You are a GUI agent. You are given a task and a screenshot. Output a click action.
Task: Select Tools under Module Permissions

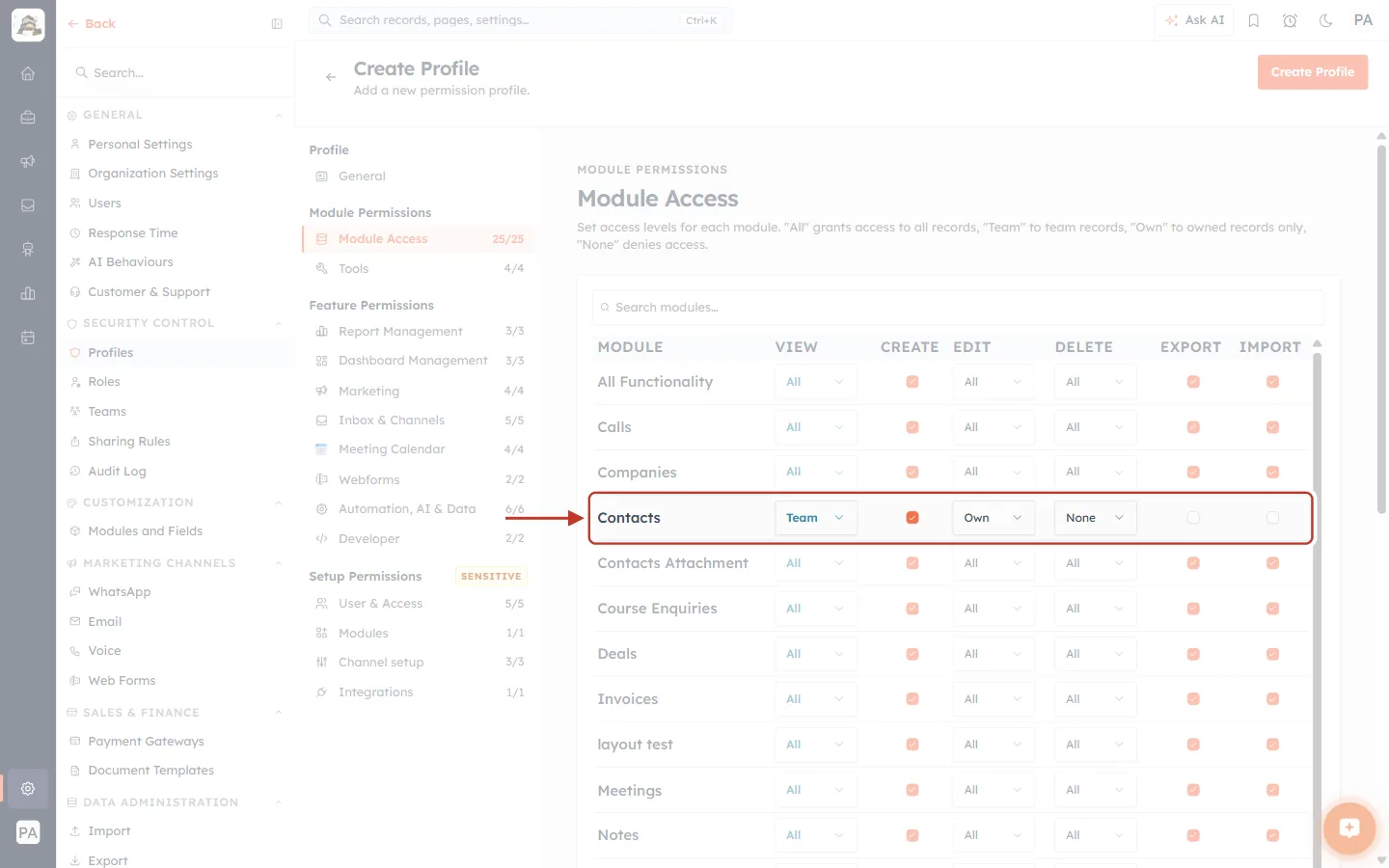tap(419, 269)
